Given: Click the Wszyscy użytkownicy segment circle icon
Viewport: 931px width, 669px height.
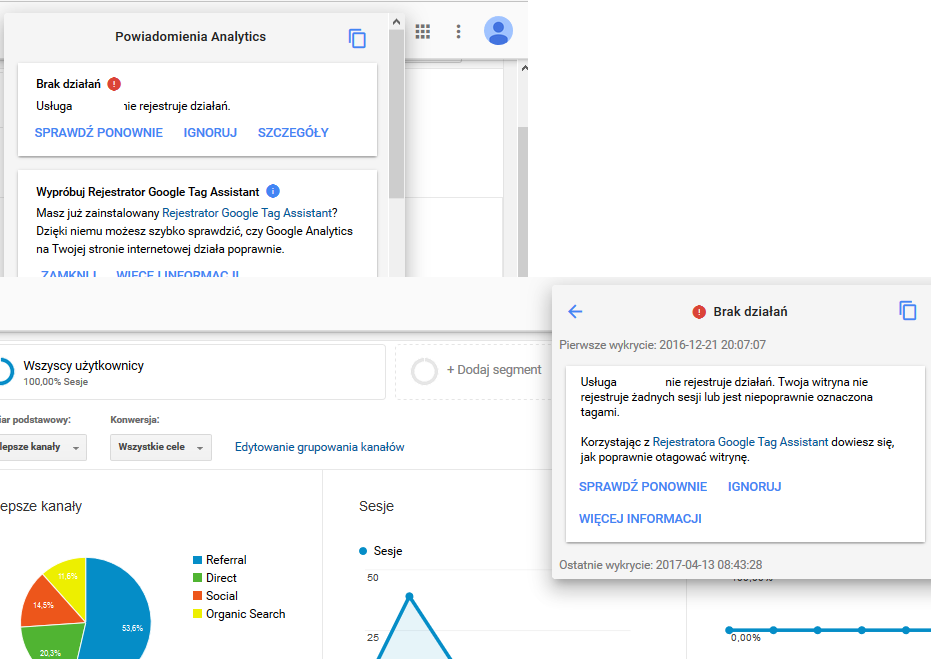Looking at the screenshot, I should (5, 372).
